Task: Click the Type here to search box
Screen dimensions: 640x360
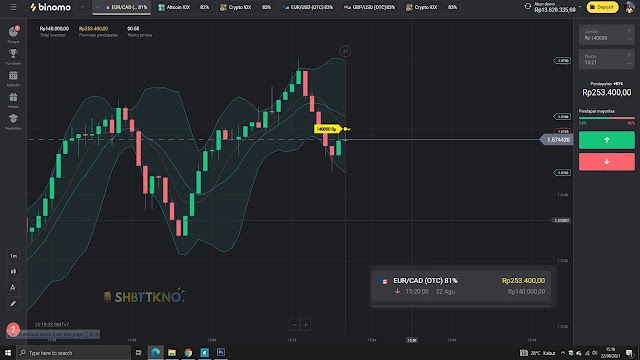Action: coord(73,353)
